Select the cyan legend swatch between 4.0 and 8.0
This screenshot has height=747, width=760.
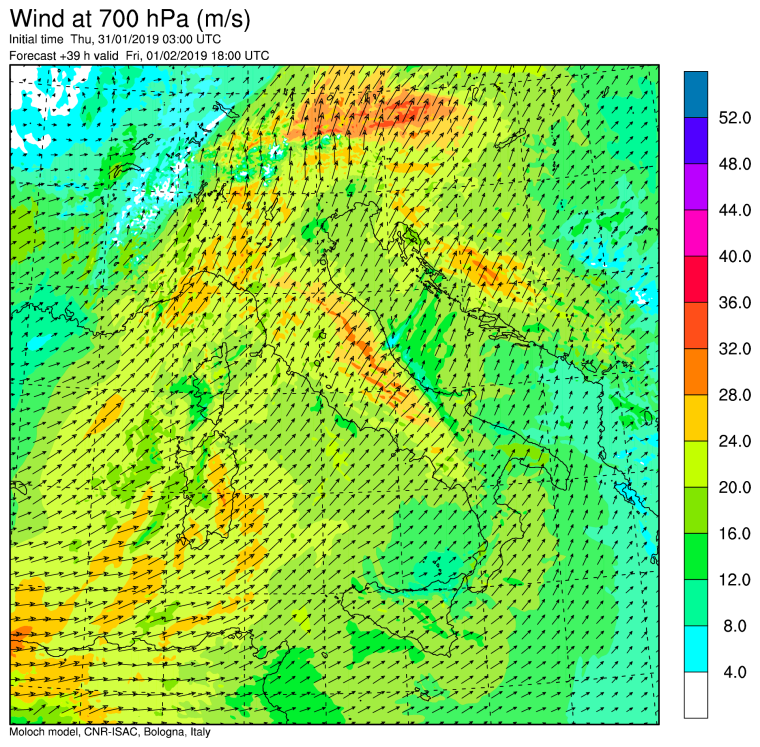pyautogui.click(x=696, y=649)
